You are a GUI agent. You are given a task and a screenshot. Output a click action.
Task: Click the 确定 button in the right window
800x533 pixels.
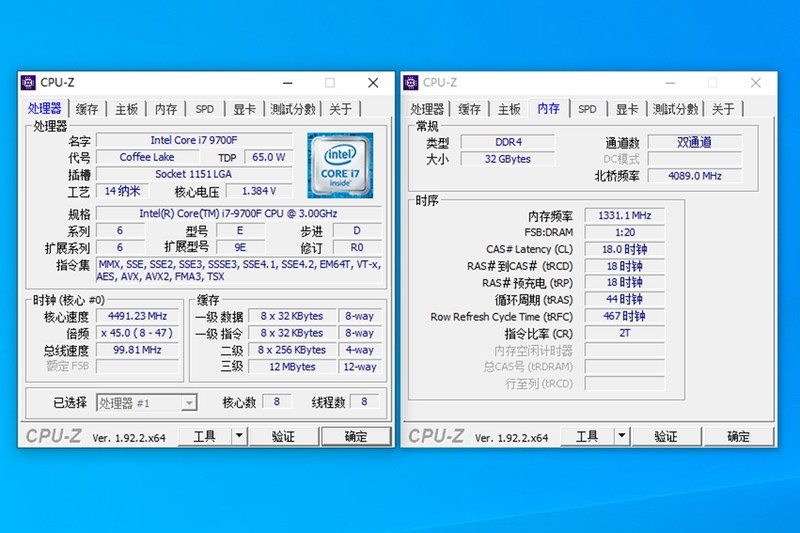(738, 436)
